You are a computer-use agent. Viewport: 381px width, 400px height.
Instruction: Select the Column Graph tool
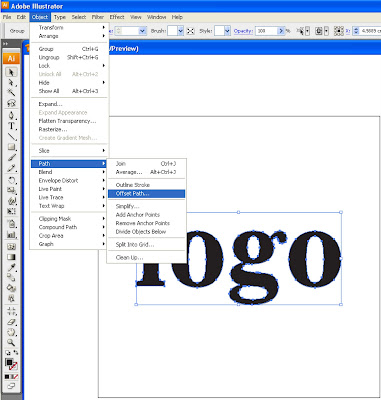click(x=11, y=235)
